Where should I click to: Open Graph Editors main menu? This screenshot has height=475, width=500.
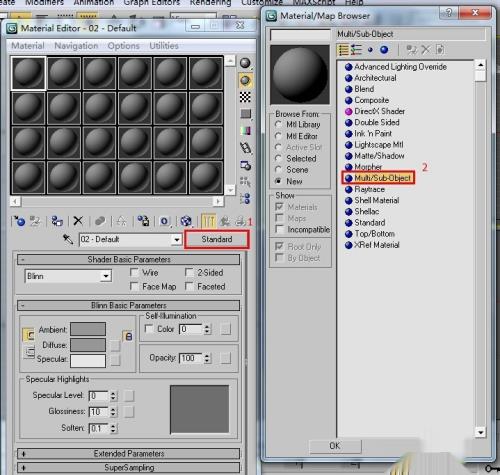click(x=152, y=3)
